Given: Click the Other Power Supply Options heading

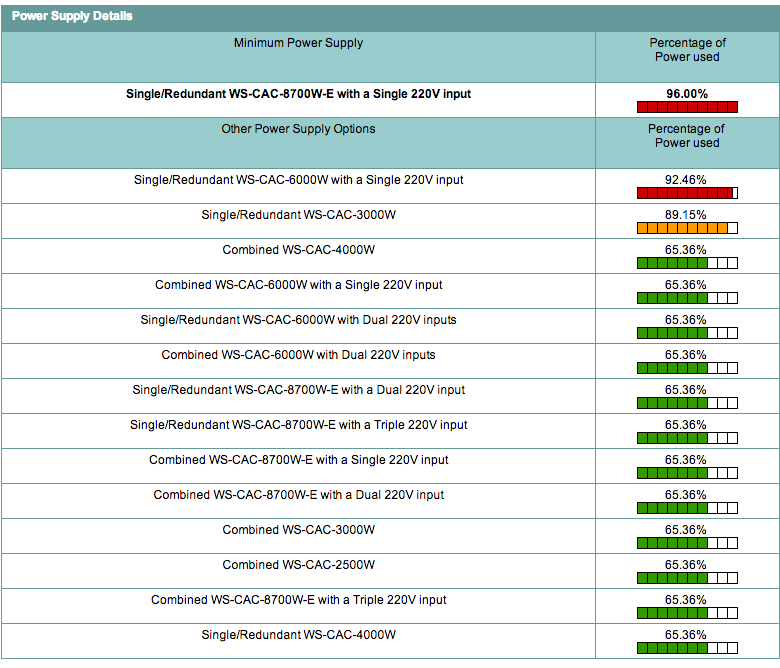Looking at the screenshot, I should pyautogui.click(x=298, y=129).
